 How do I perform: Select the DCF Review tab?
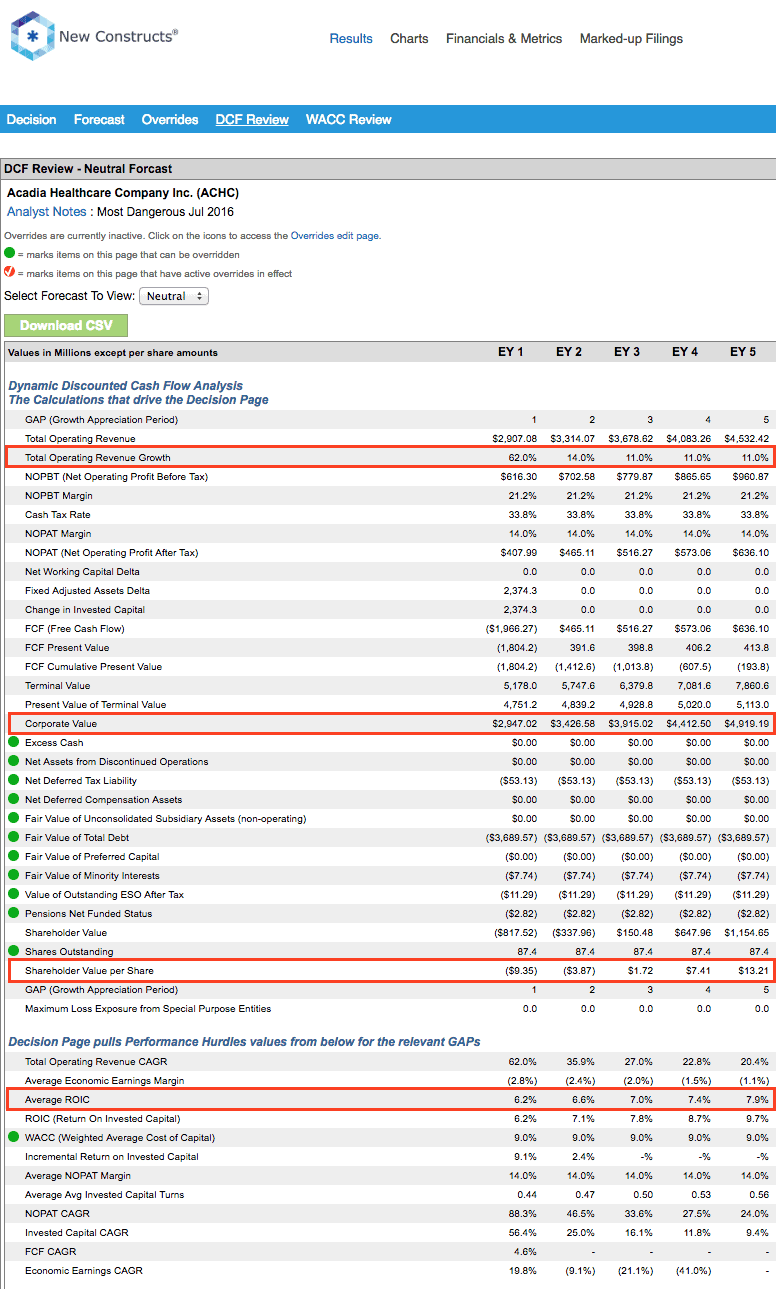pos(252,119)
